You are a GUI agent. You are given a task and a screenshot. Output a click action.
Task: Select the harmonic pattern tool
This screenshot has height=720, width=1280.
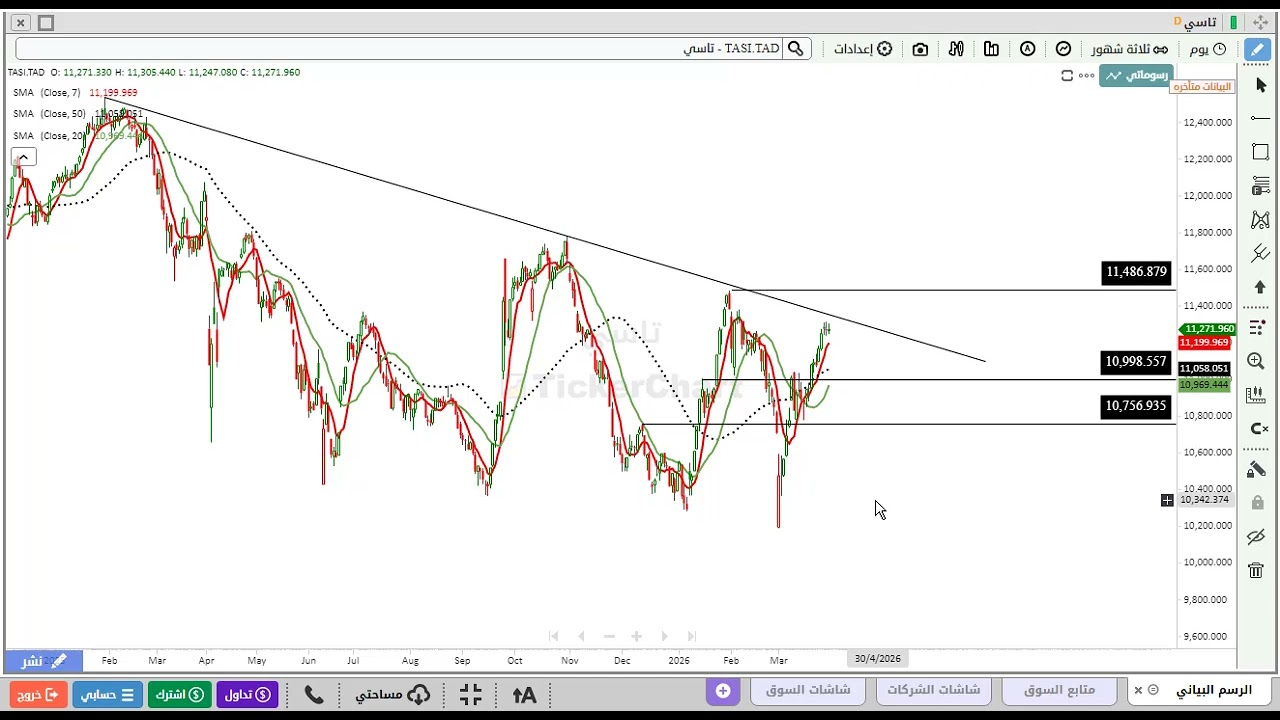click(1260, 220)
